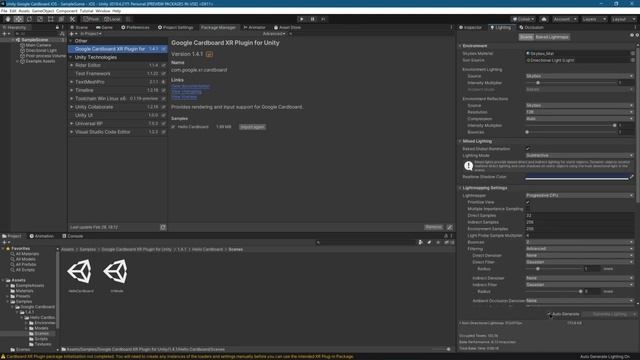Expand the Universal RP package entry

71,124
